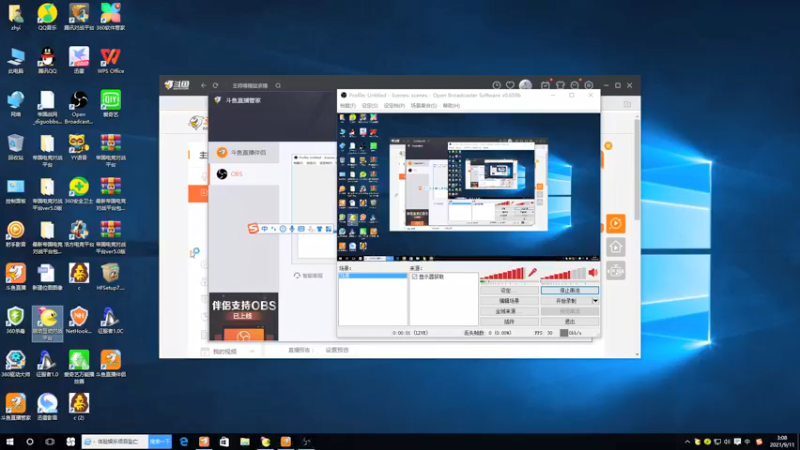Viewport: 800px width, 450px height.
Task: Open the QQ Music desktop shortcut
Action: 47,16
